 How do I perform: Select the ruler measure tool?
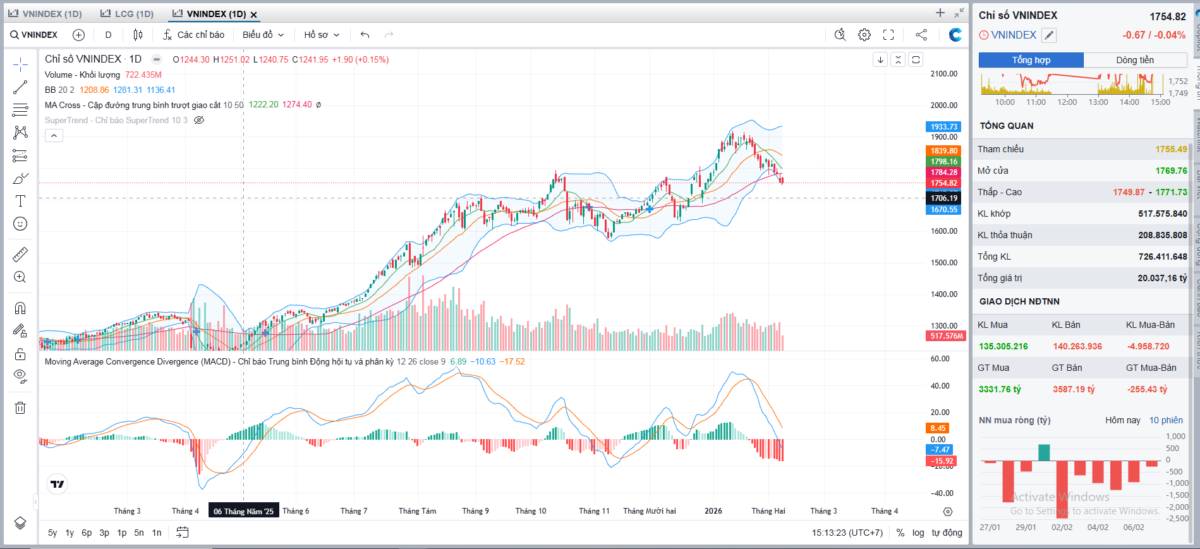click(20, 254)
